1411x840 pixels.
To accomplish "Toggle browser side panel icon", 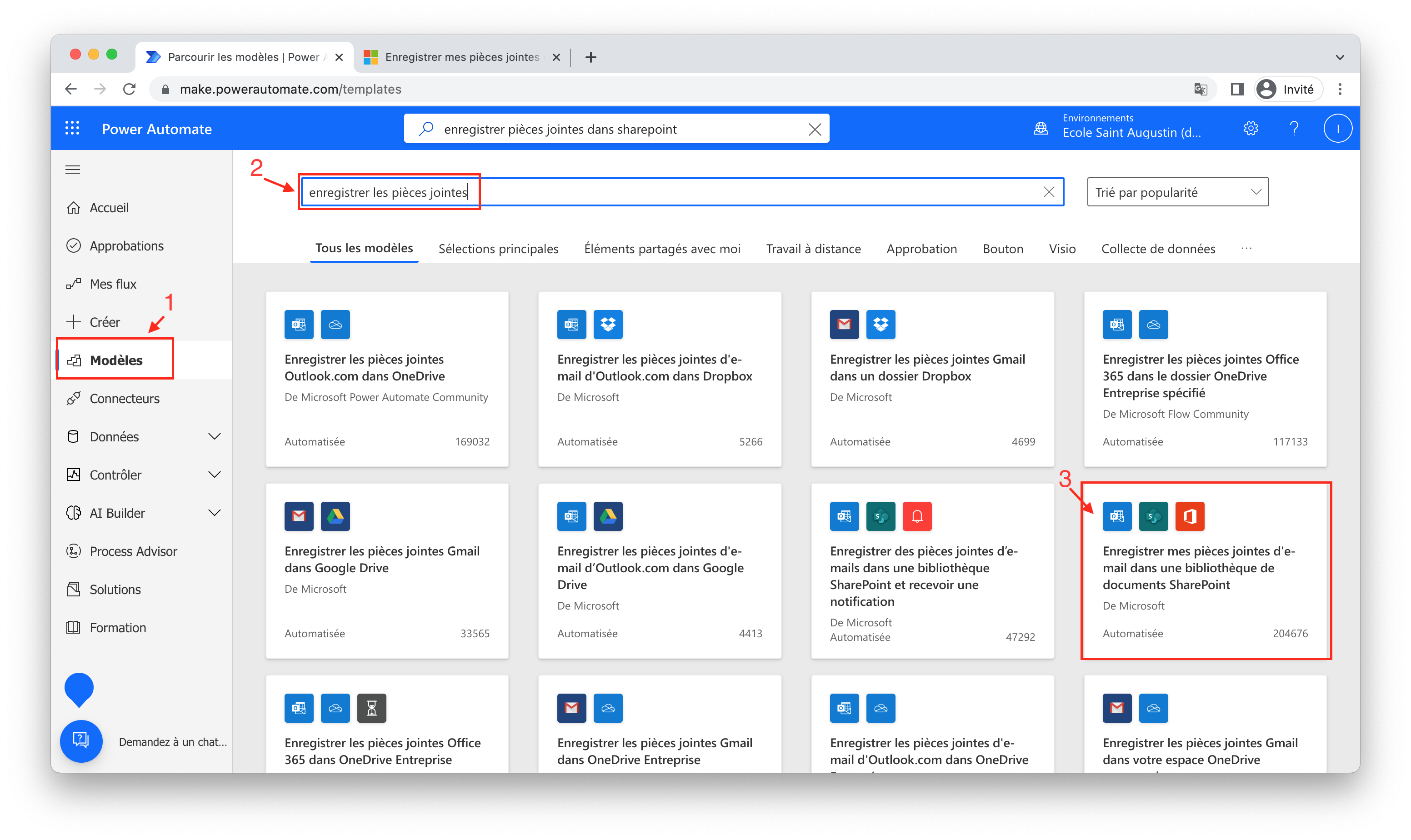I will (1237, 89).
